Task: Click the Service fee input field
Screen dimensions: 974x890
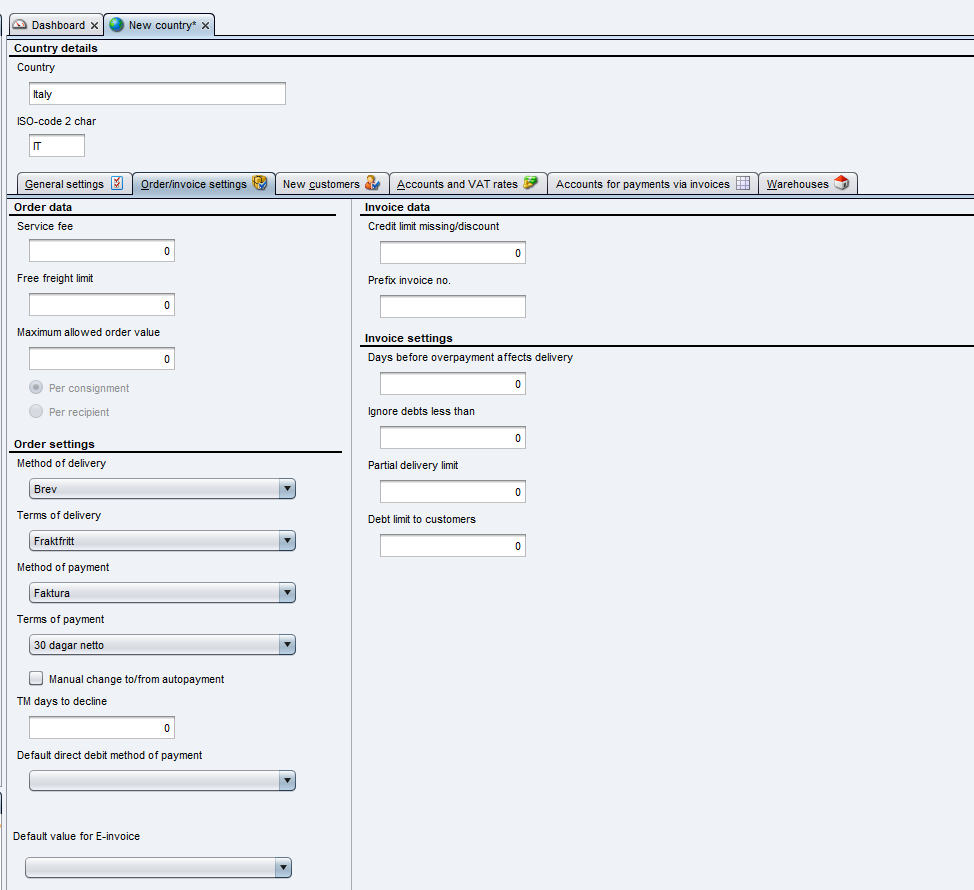Action: click(101, 251)
